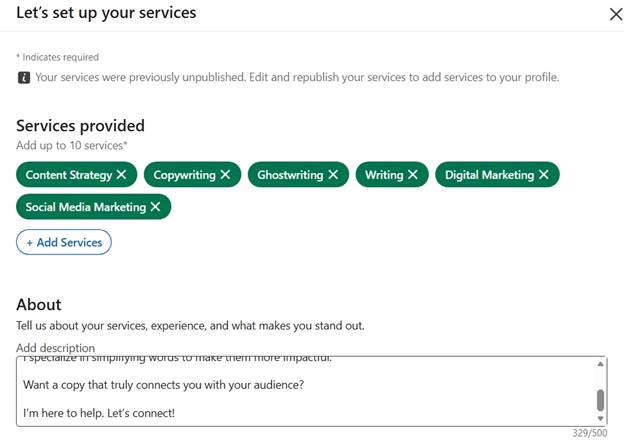Screen dimensions: 624x446
Task: Select the Social Media Marketing pill label
Action: (86, 207)
